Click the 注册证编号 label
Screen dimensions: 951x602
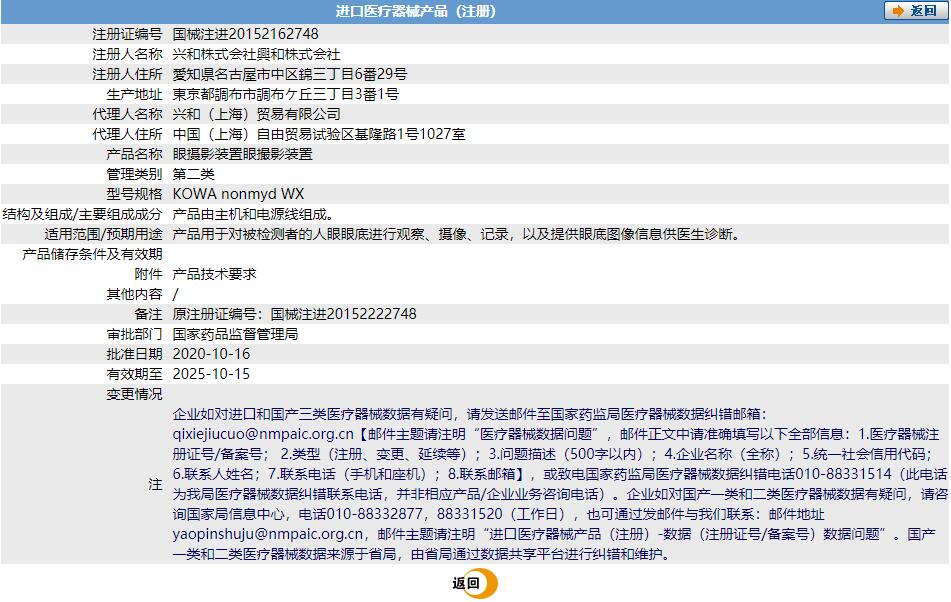click(x=127, y=34)
